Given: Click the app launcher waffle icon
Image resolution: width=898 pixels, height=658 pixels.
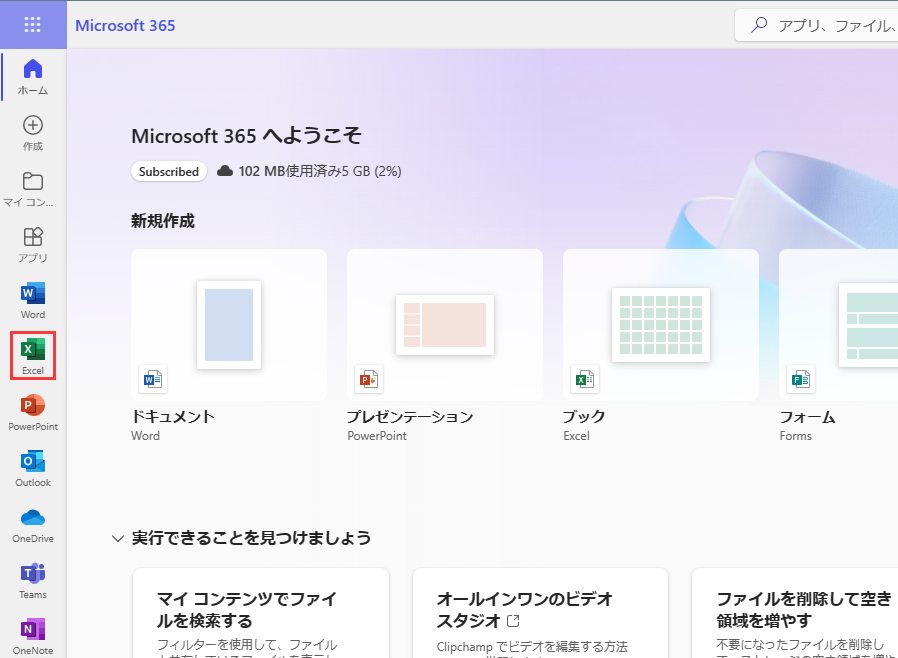Looking at the screenshot, I should point(33,24).
